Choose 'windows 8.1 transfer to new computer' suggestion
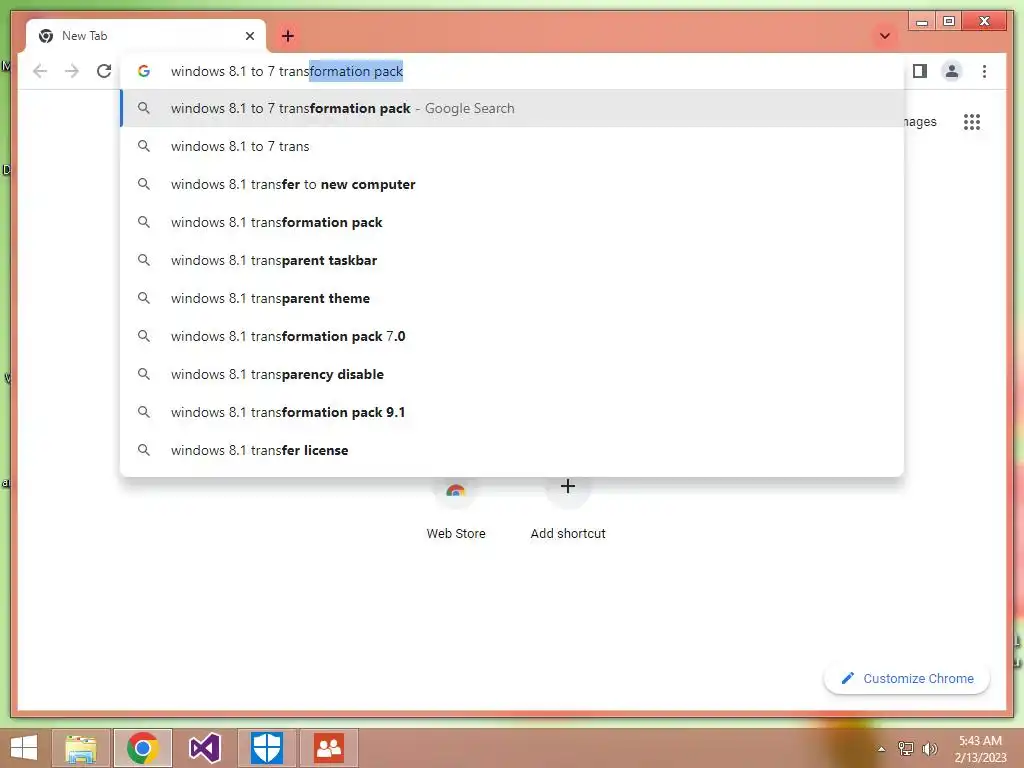The width and height of the screenshot is (1024, 768). click(512, 184)
